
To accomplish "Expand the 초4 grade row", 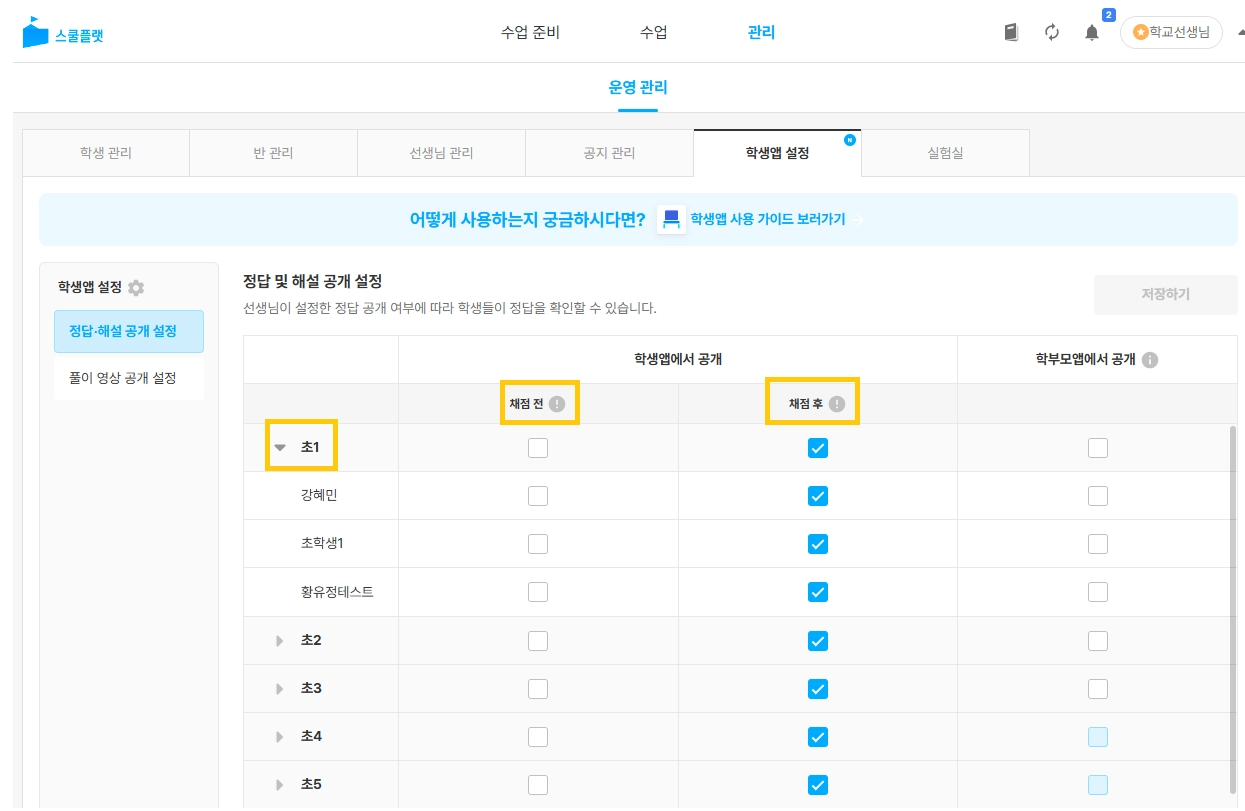I will (280, 736).
